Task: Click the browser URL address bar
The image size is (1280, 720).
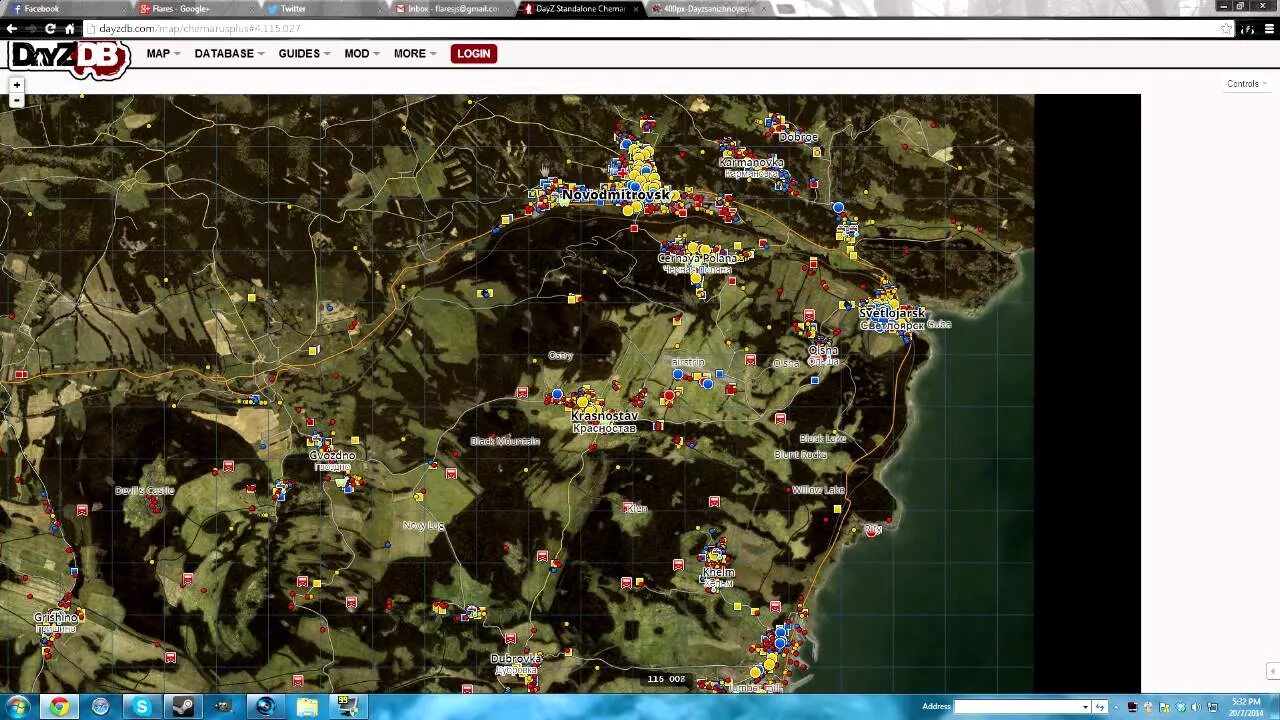Action: point(650,29)
